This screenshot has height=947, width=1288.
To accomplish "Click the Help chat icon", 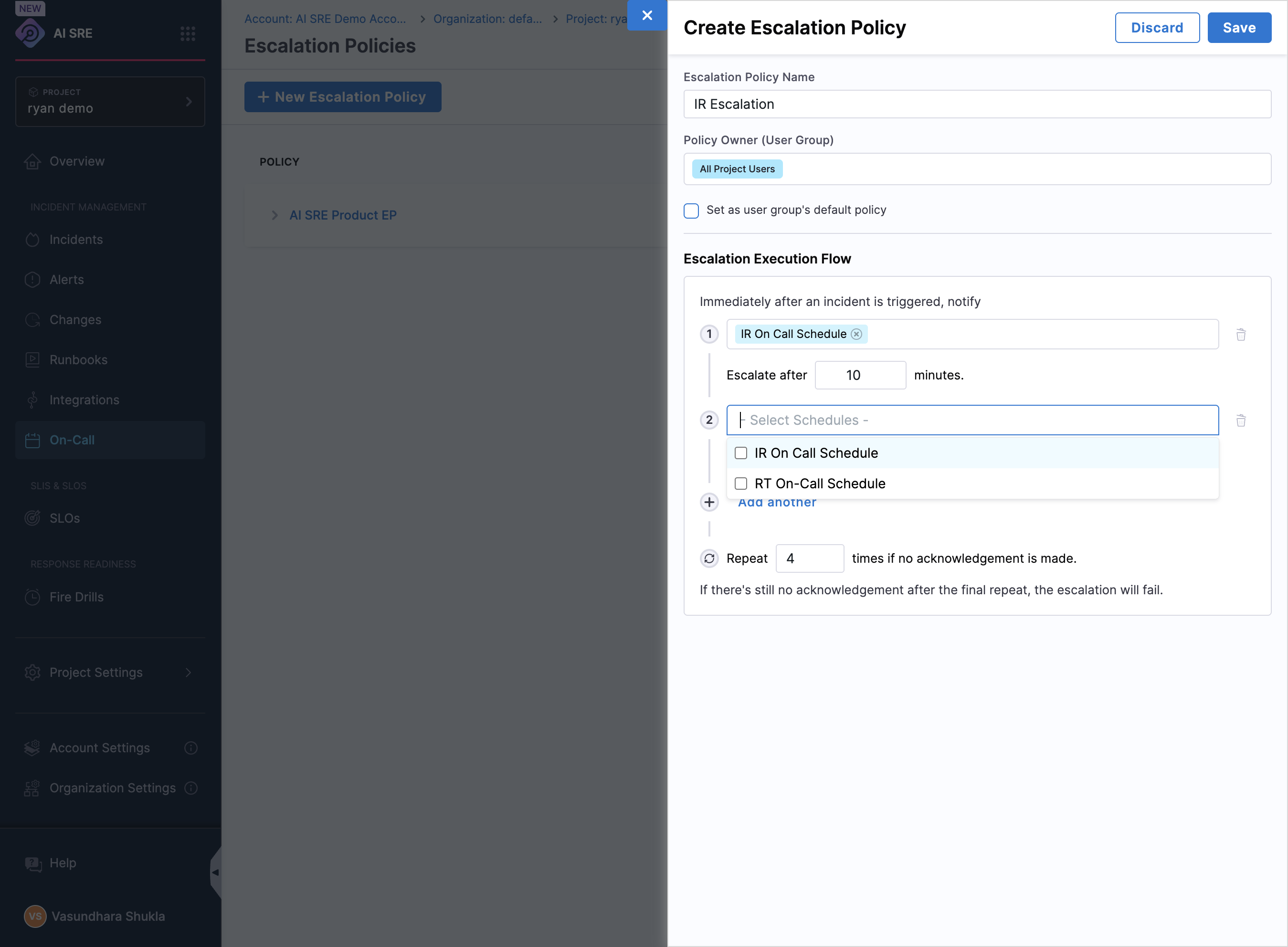I will click(x=32, y=864).
